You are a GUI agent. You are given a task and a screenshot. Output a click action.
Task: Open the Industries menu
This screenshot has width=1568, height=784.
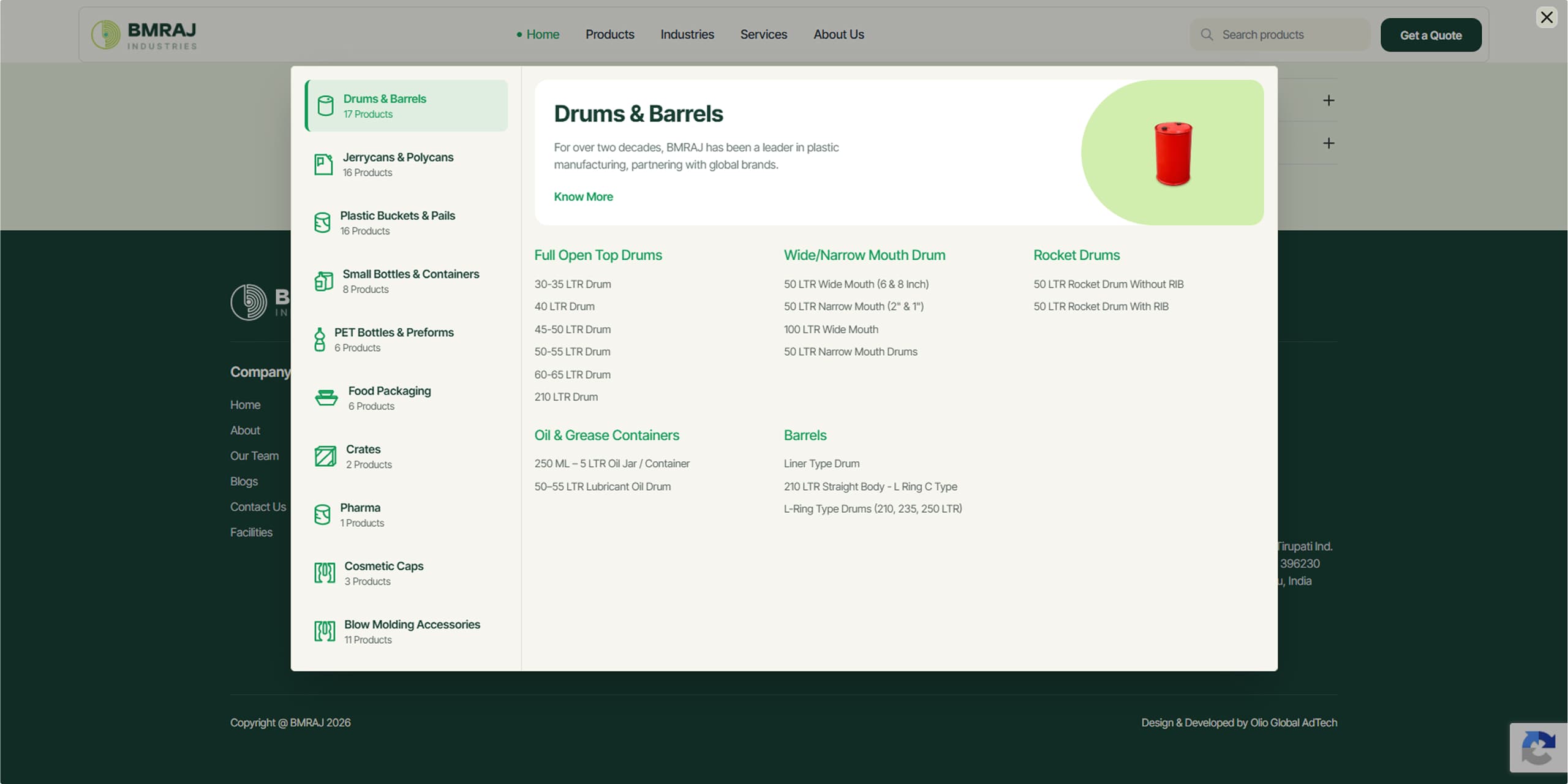click(x=687, y=35)
